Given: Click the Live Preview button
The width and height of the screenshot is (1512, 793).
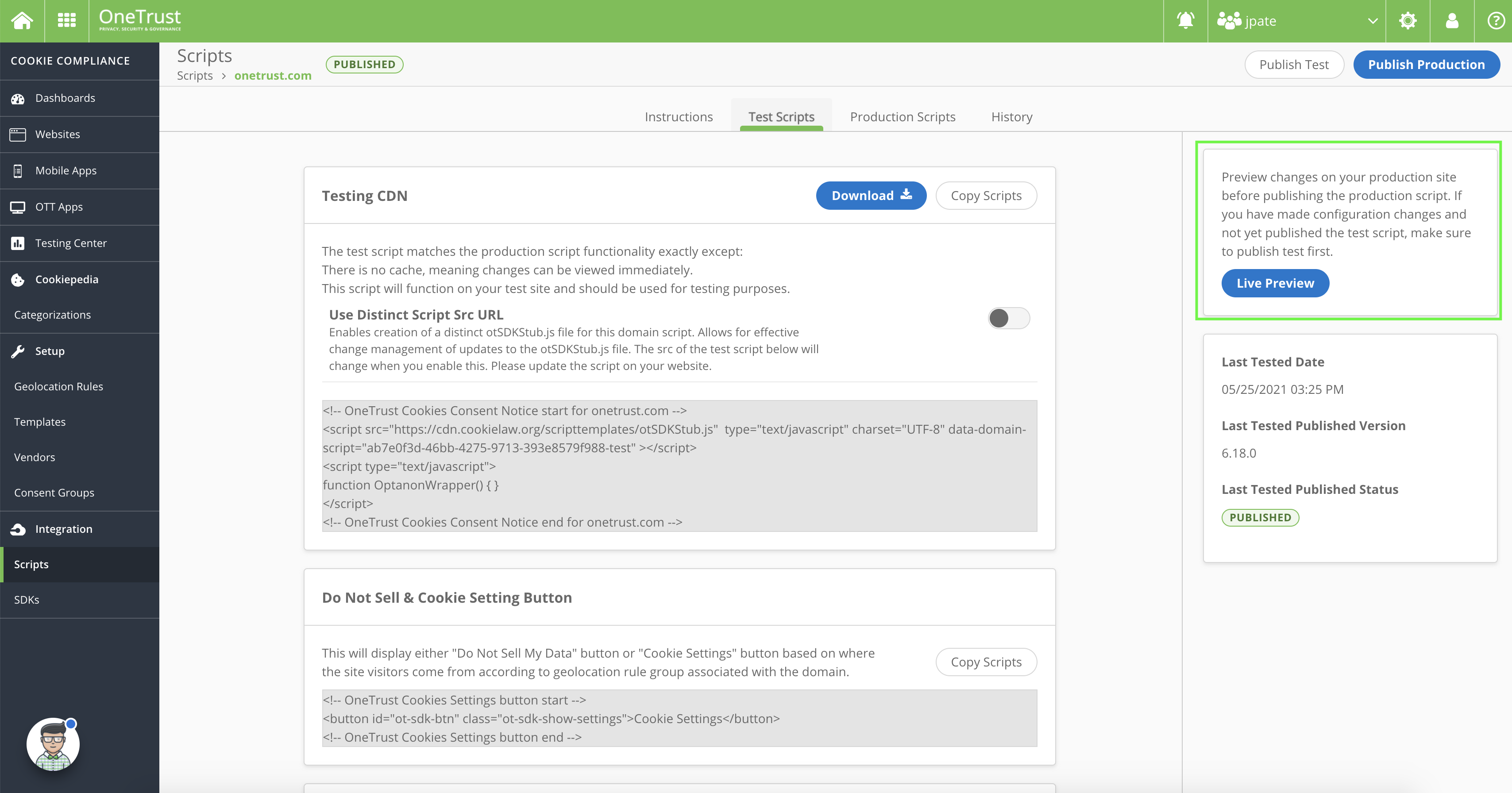Looking at the screenshot, I should [x=1275, y=284].
